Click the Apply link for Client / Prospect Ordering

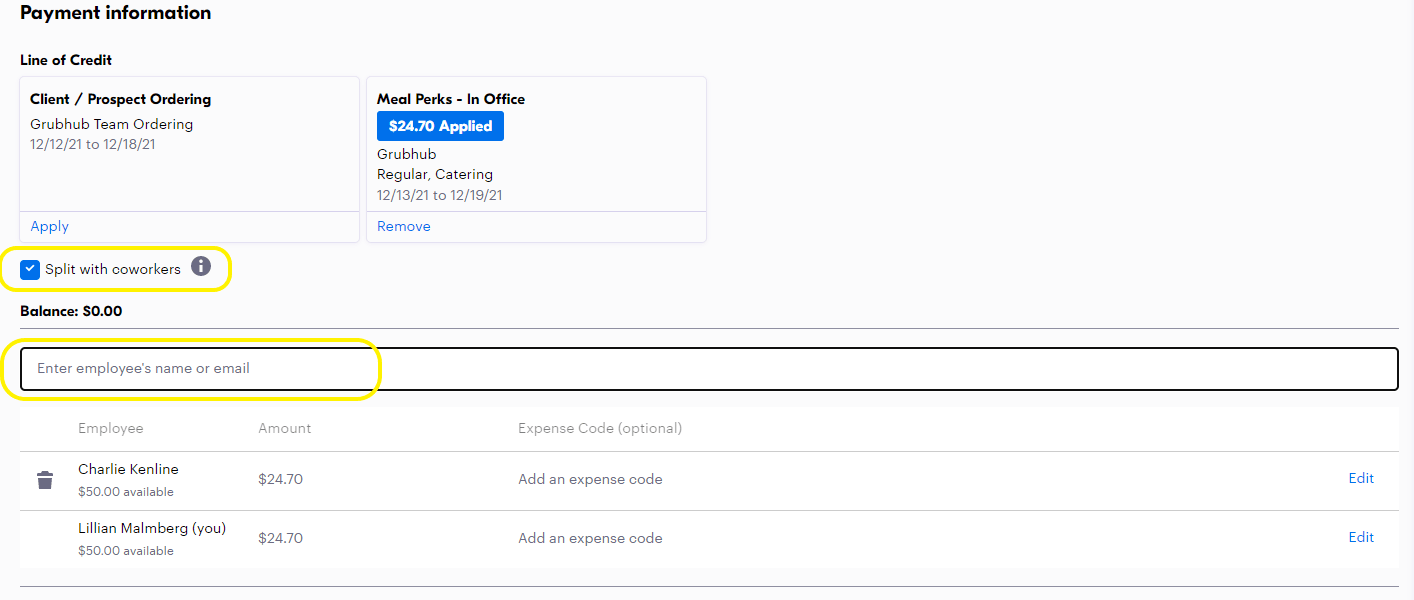(x=49, y=227)
